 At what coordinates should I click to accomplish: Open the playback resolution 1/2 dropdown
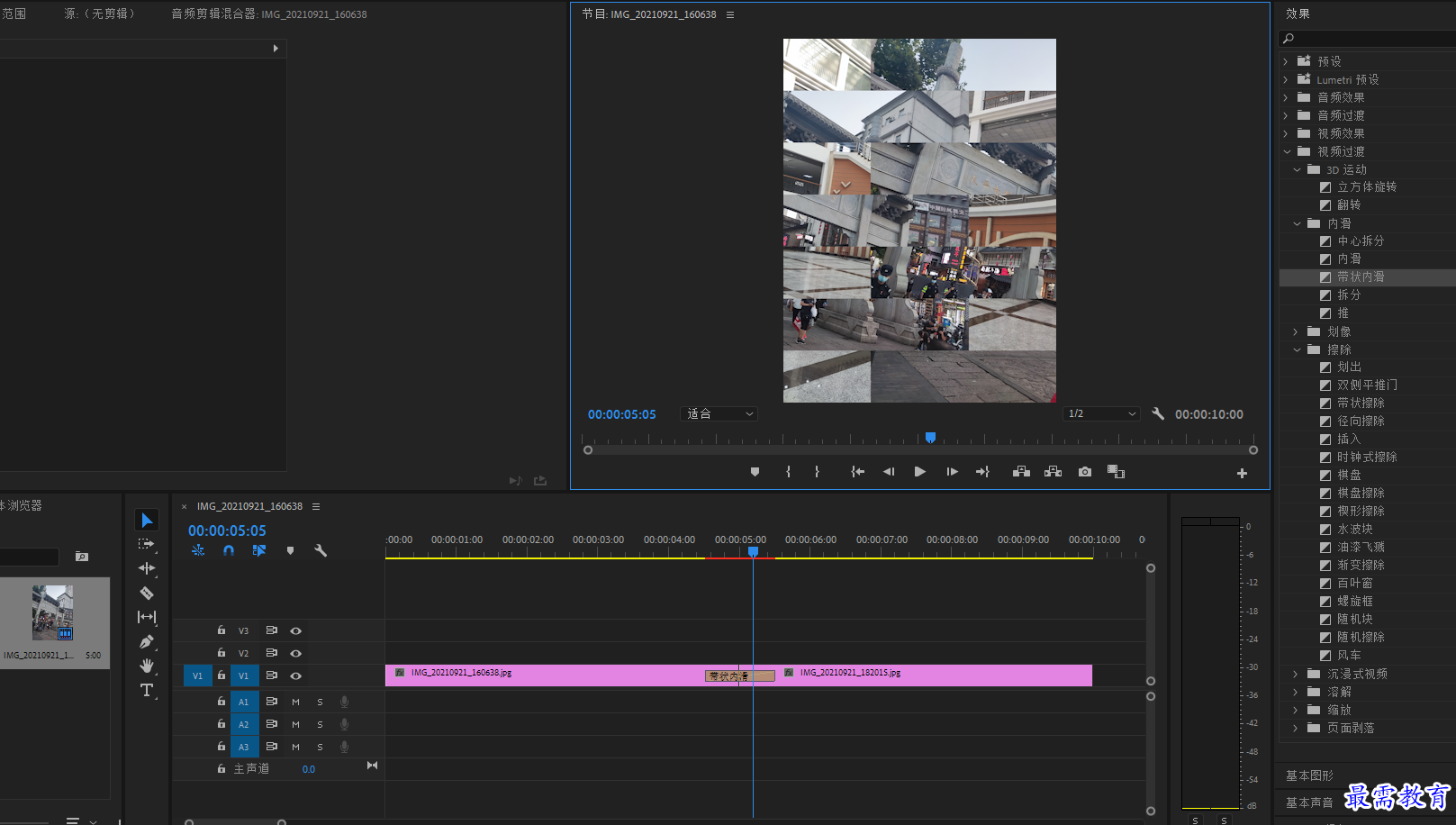coord(1102,414)
